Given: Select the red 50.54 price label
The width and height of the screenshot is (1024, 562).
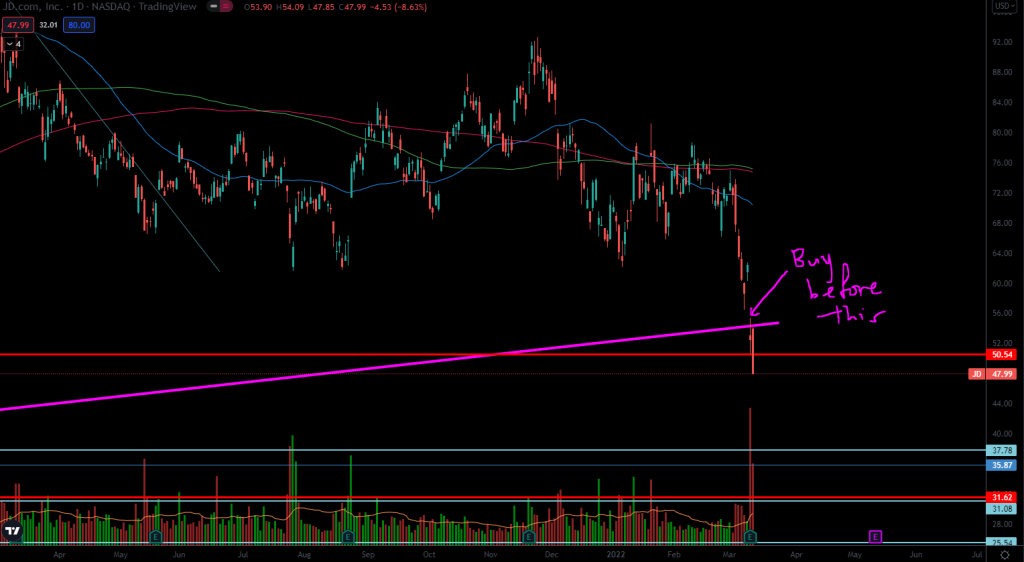Looking at the screenshot, I should click(x=1002, y=354).
